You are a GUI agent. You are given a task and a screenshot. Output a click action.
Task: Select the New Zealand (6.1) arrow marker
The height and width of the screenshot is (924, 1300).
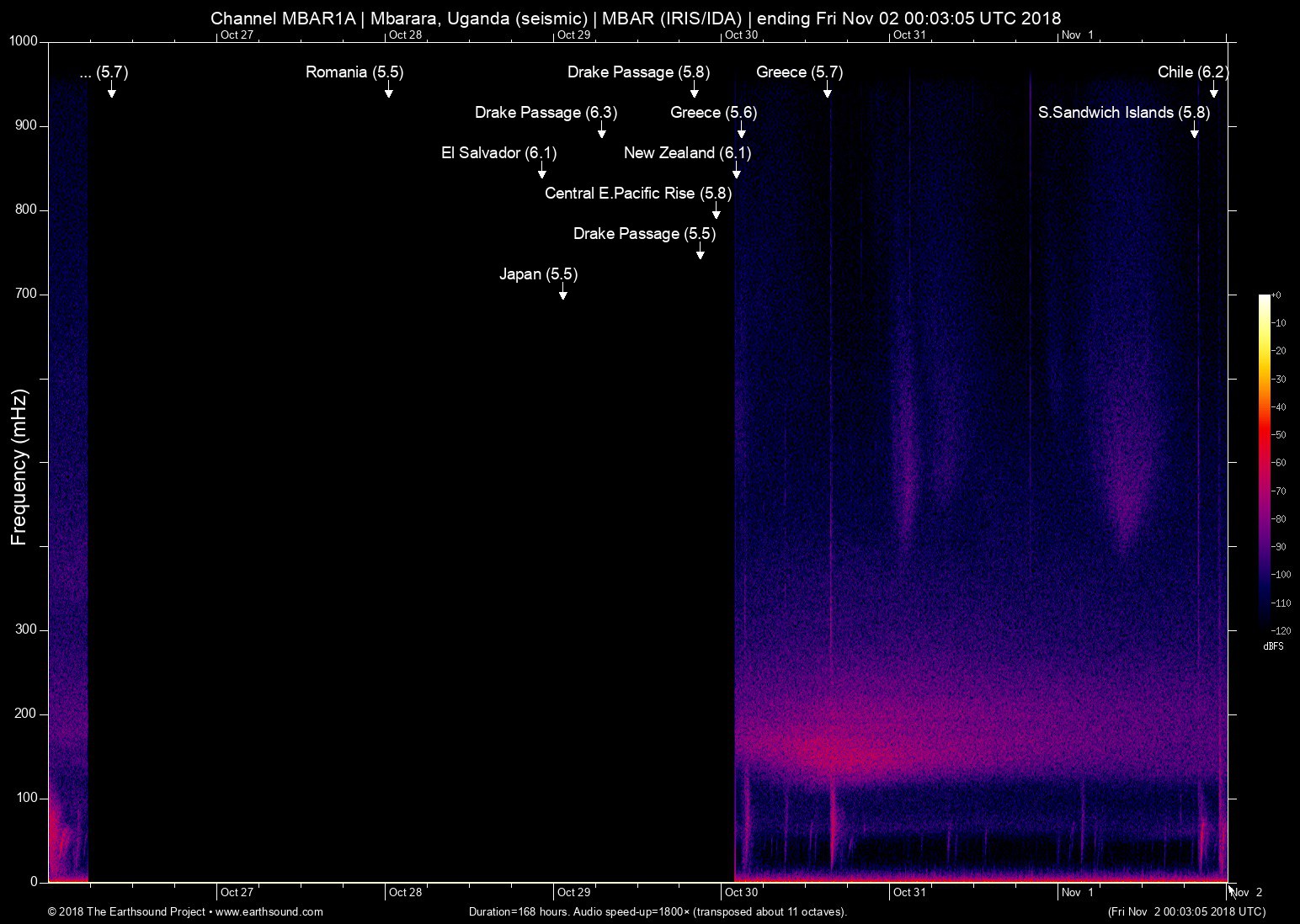click(736, 172)
